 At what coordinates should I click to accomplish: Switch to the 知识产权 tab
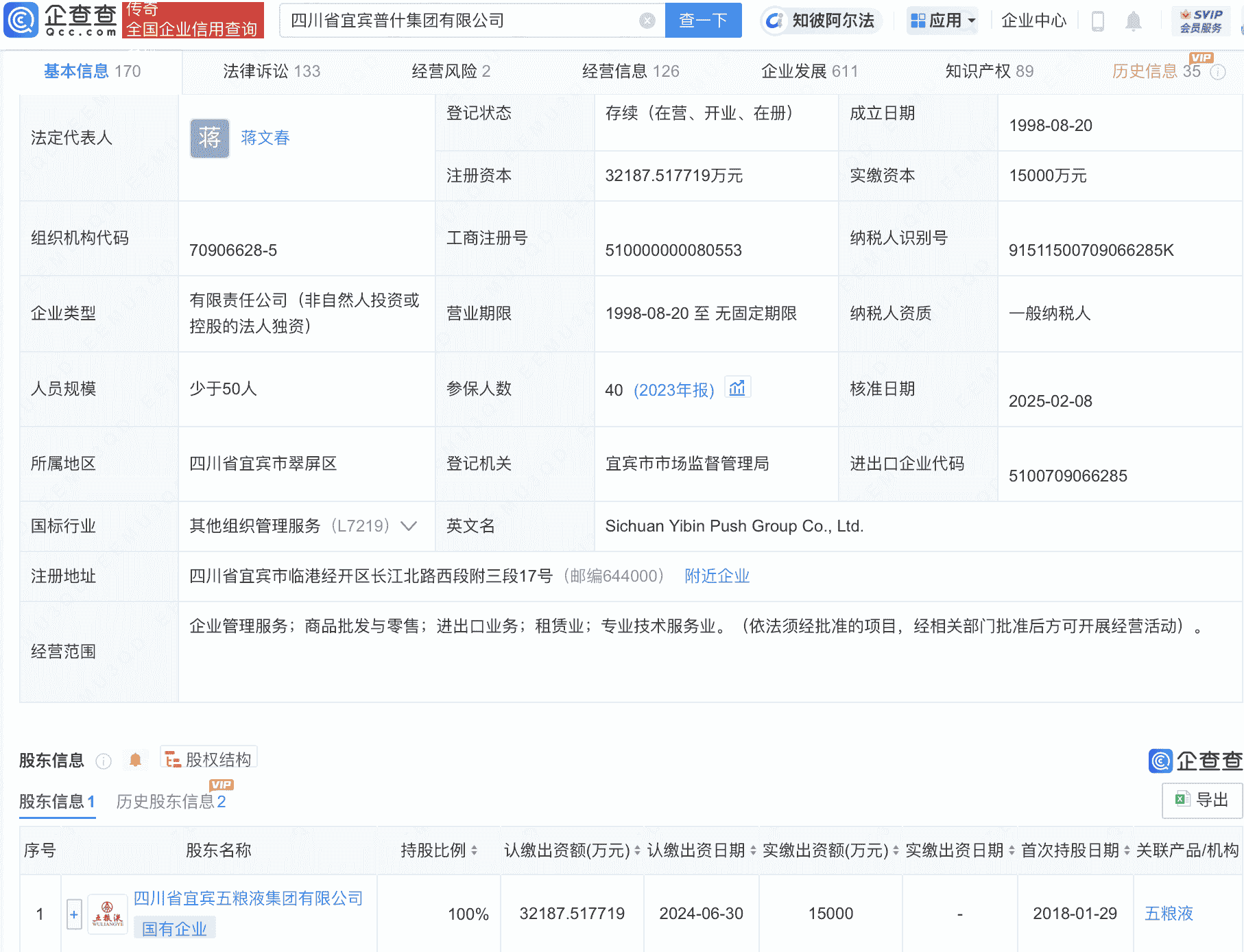[x=980, y=71]
